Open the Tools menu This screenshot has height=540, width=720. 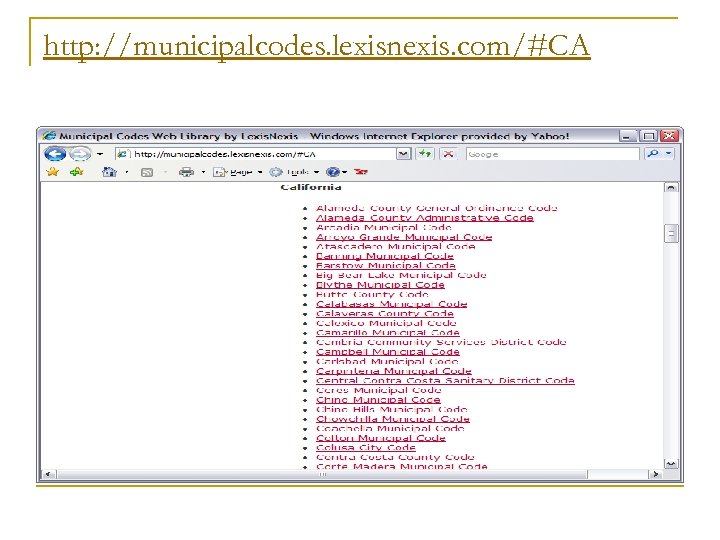point(294,172)
